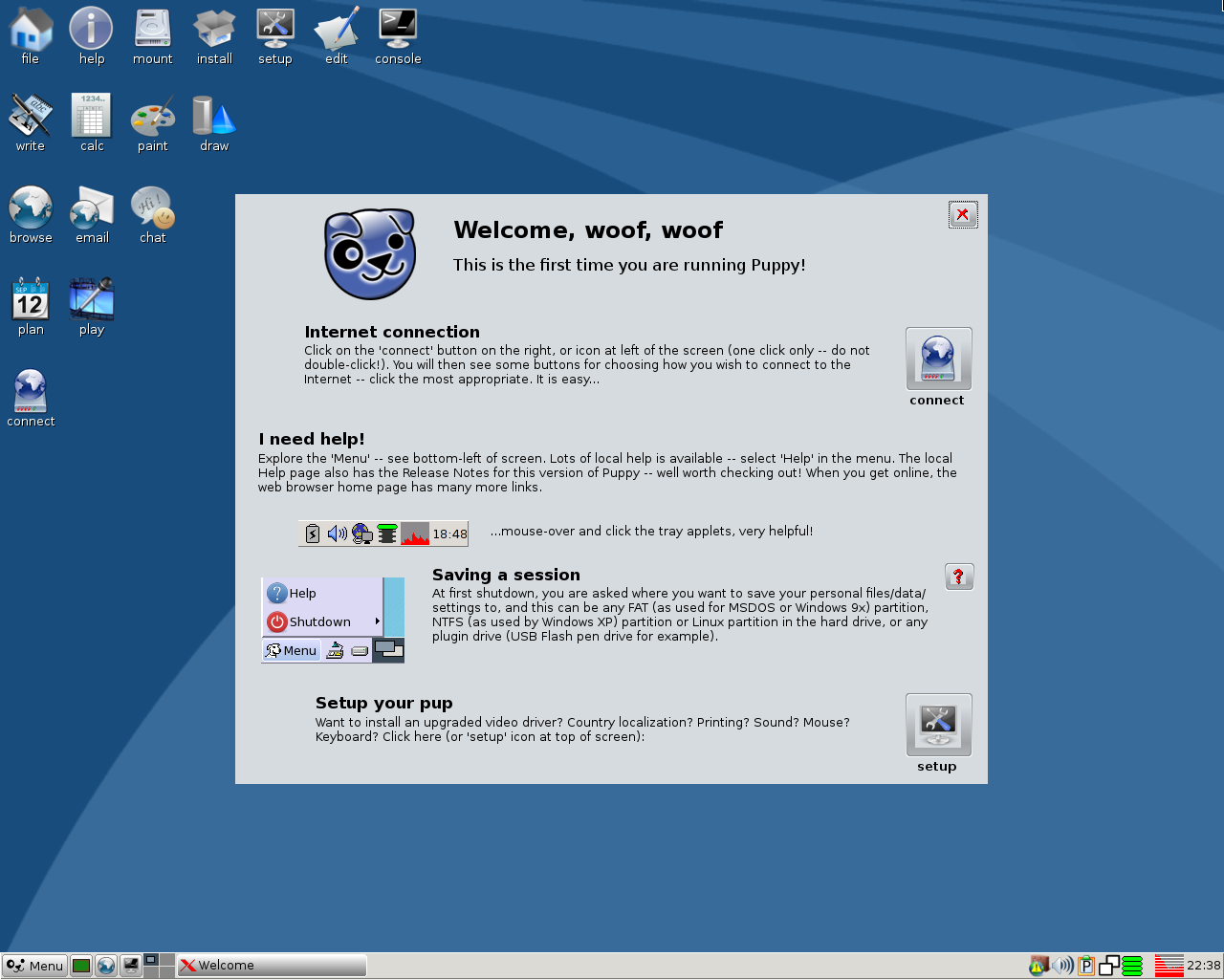Click the setup button in Welcome window
This screenshot has height=980, width=1224.
(x=939, y=725)
